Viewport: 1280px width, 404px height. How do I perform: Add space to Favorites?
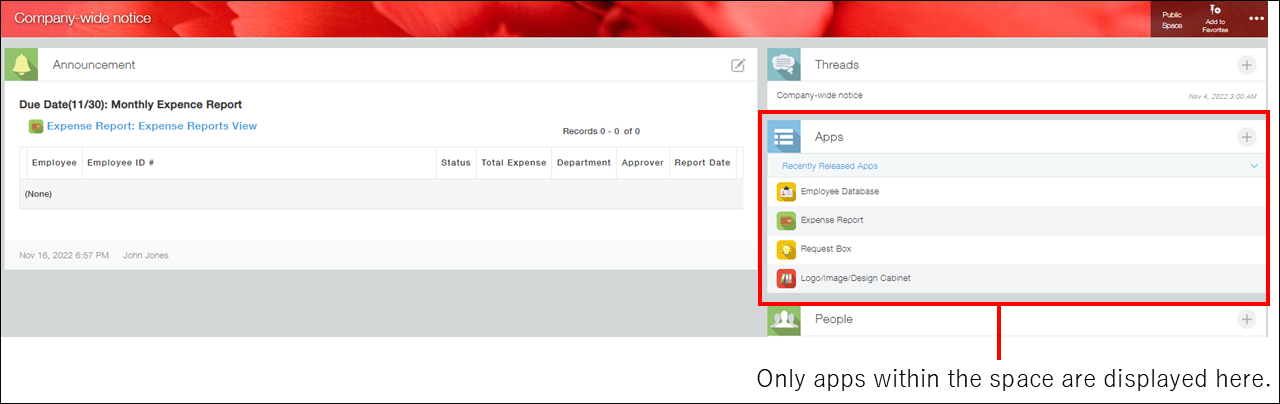pos(1215,18)
